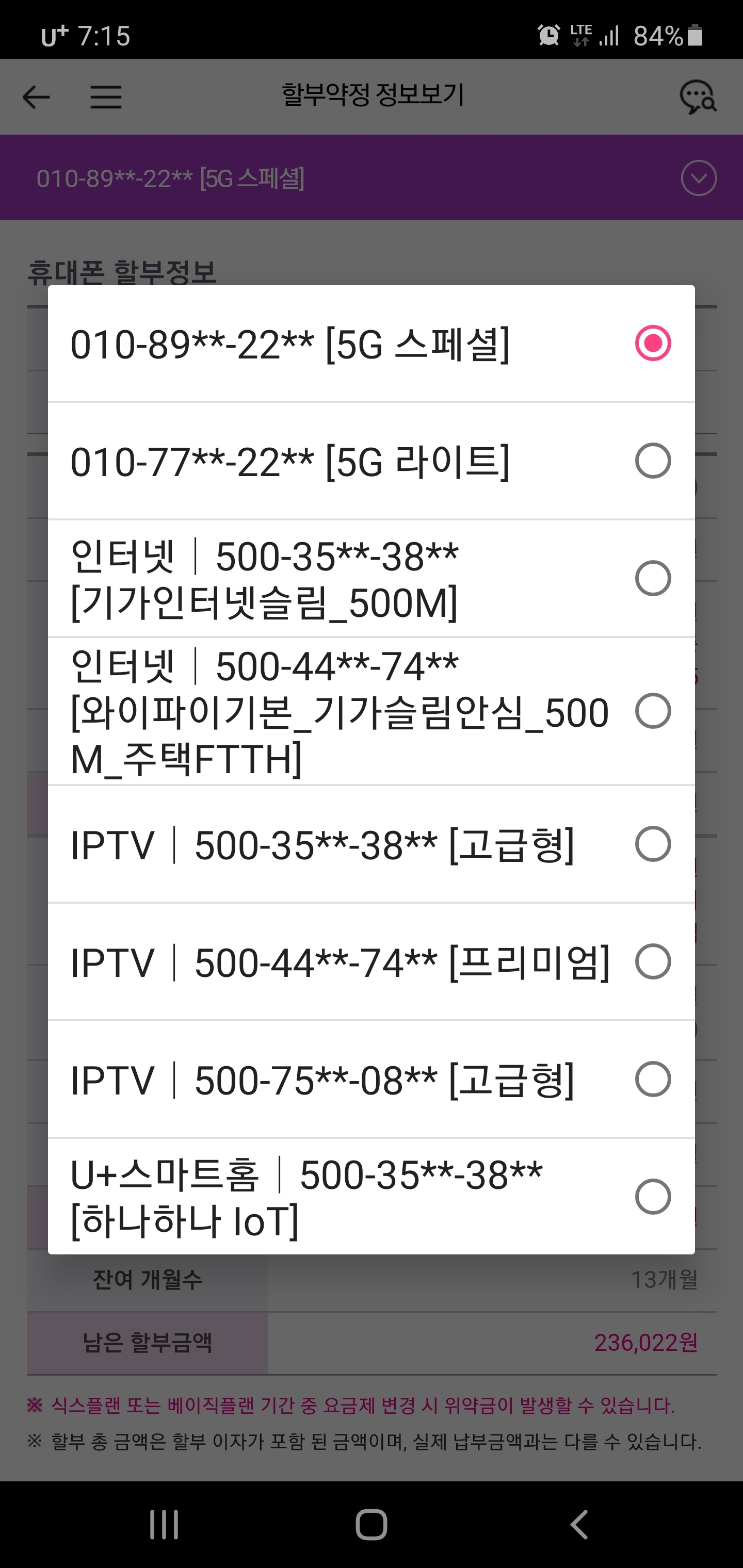Select the 010-77**-22** 5G 라이트 radio button

pyautogui.click(x=653, y=461)
